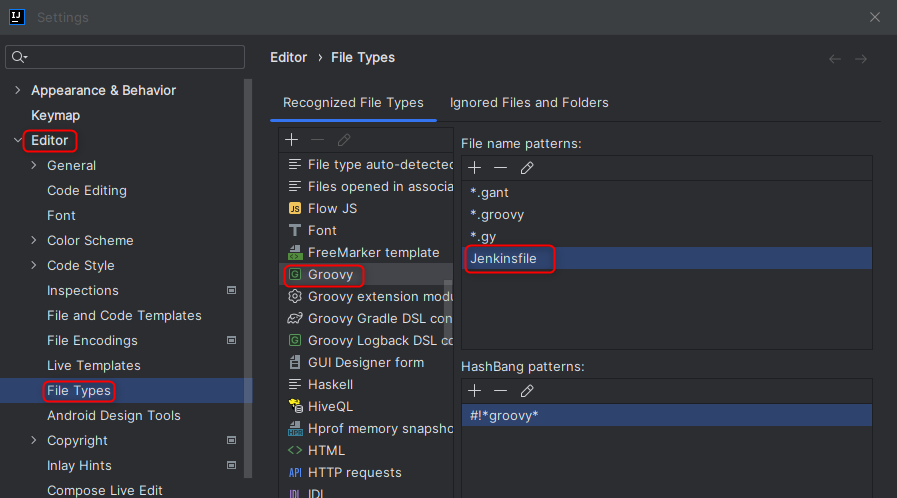This screenshot has width=897, height=498.
Task: Remove the selected HashBang pattern
Action: coord(501,391)
